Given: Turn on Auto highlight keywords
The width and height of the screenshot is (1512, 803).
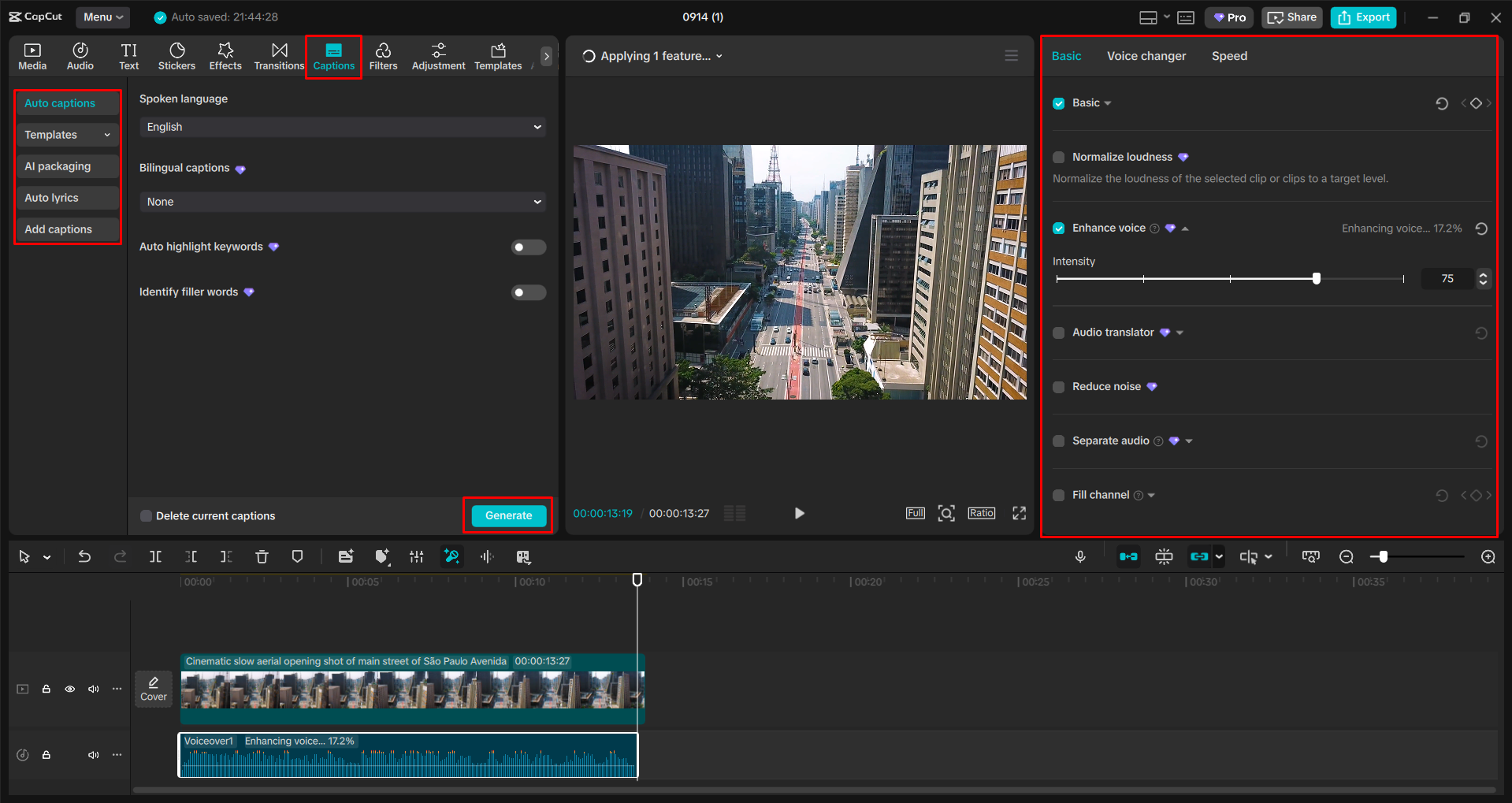Looking at the screenshot, I should pos(528,247).
